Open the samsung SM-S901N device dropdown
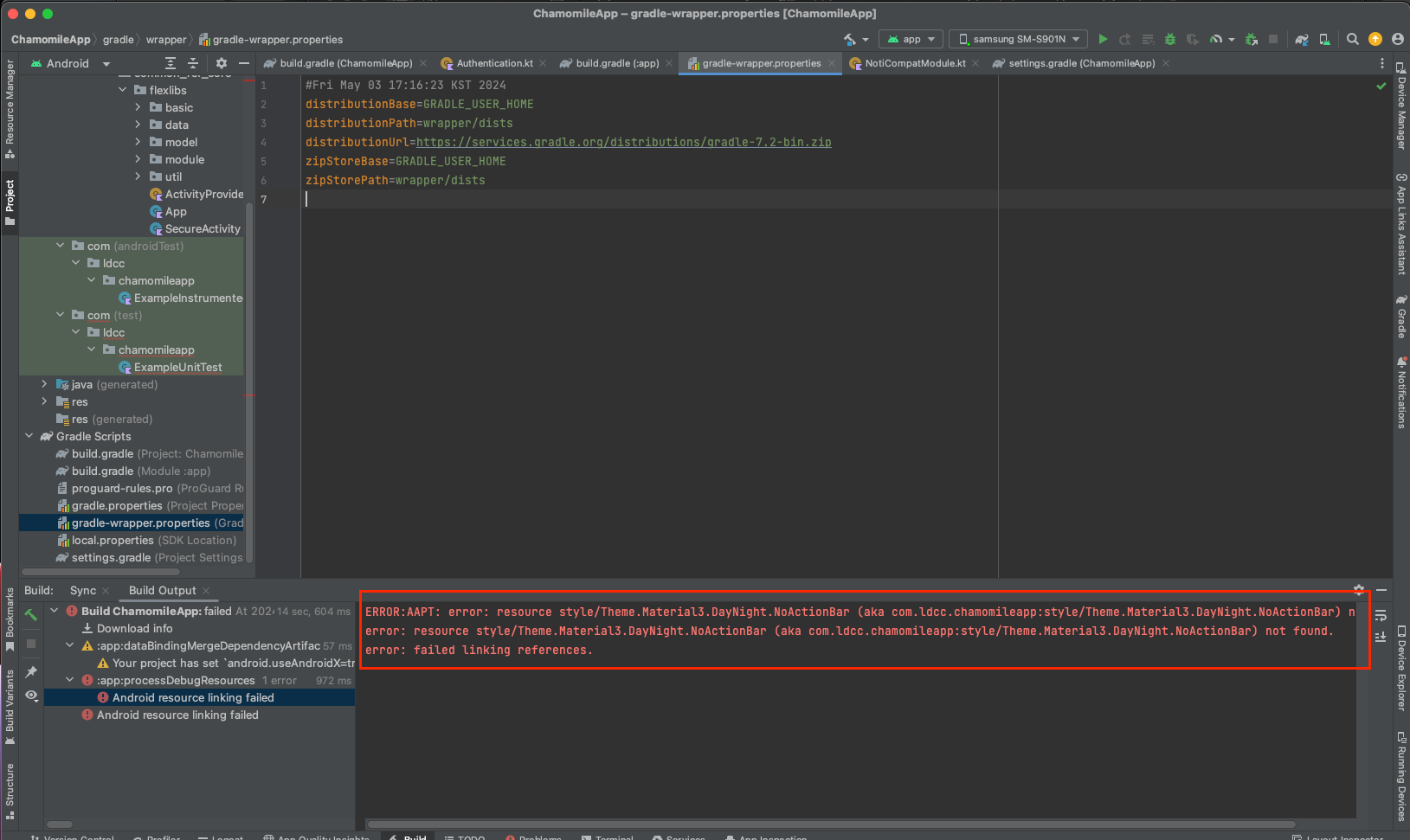The height and width of the screenshot is (840, 1410). [1020, 39]
